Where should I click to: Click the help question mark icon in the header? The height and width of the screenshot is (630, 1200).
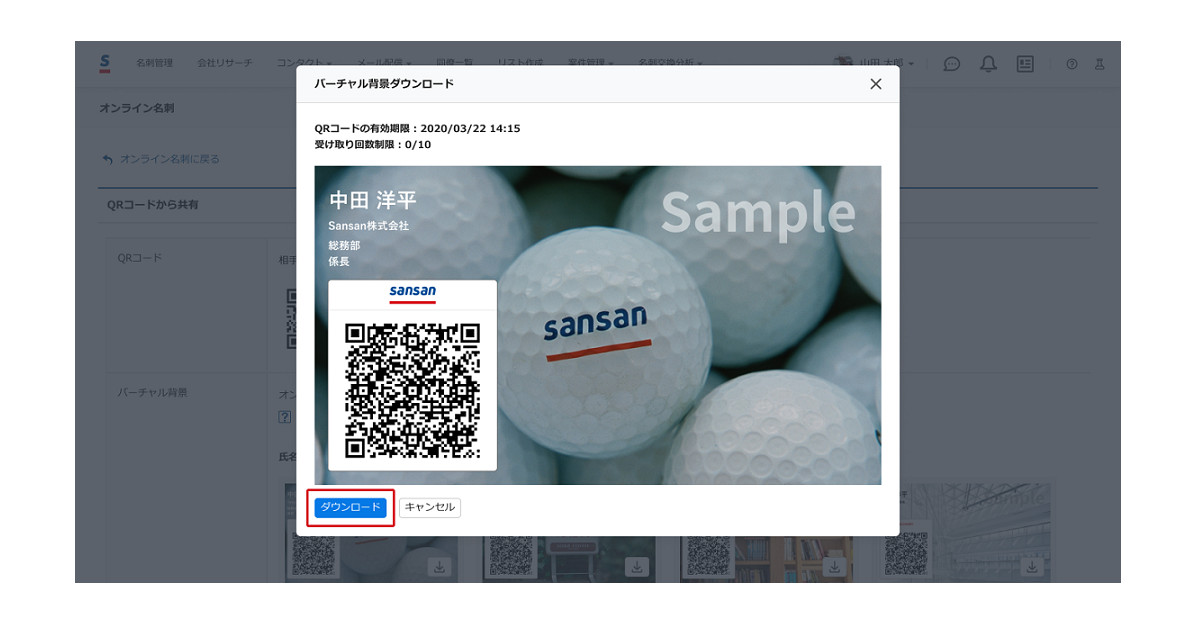[x=1071, y=64]
